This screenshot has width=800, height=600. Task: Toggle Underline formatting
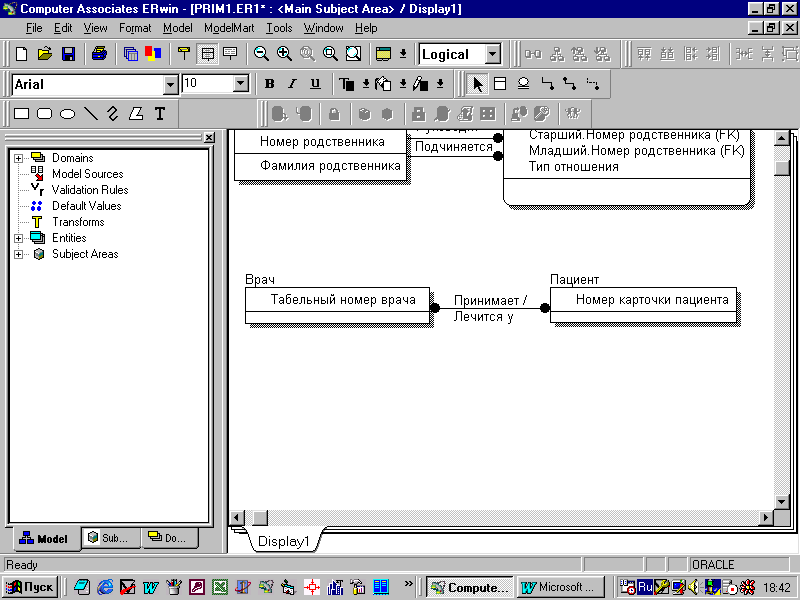click(x=315, y=84)
